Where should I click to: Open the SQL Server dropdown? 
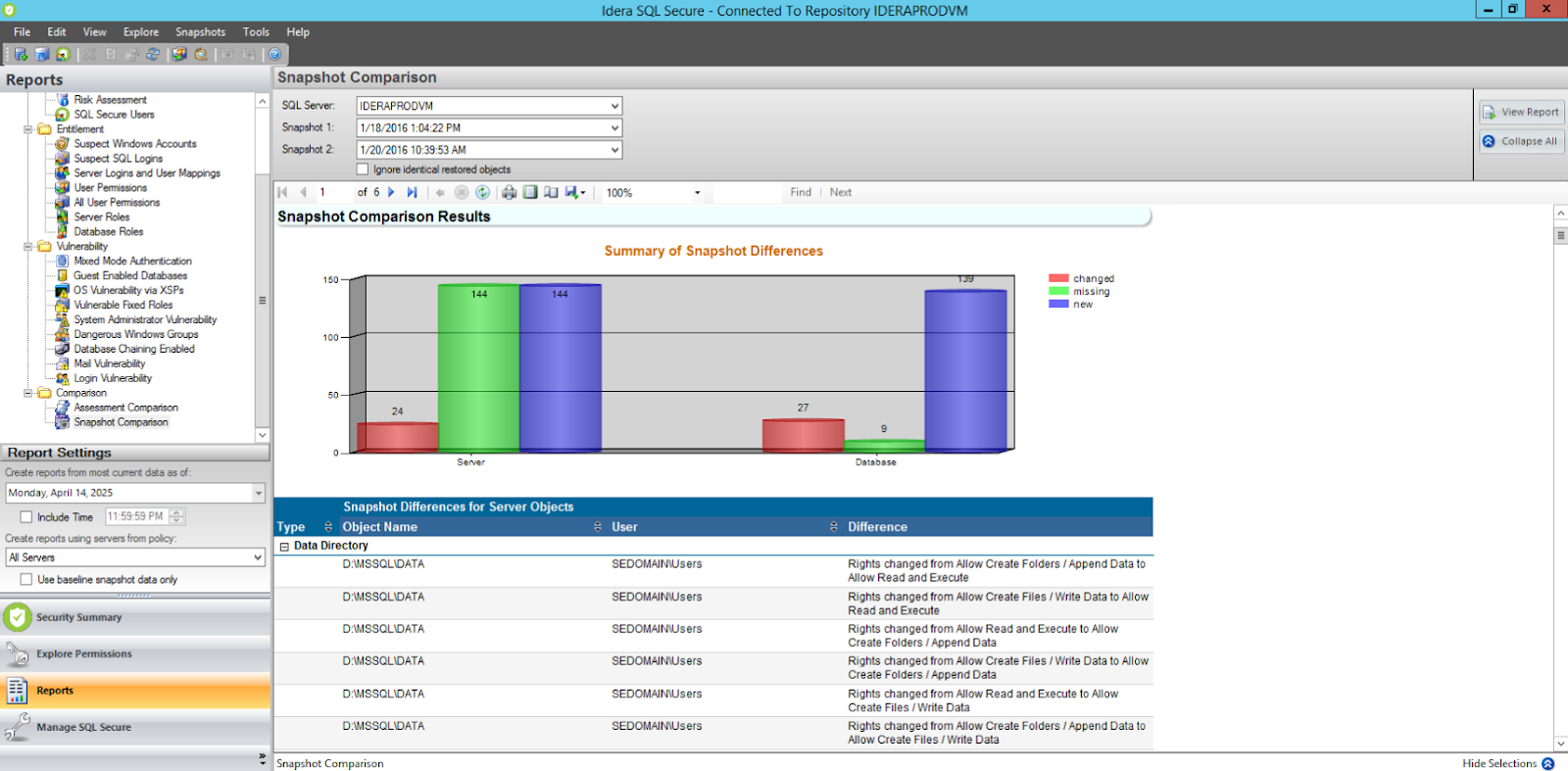(614, 106)
